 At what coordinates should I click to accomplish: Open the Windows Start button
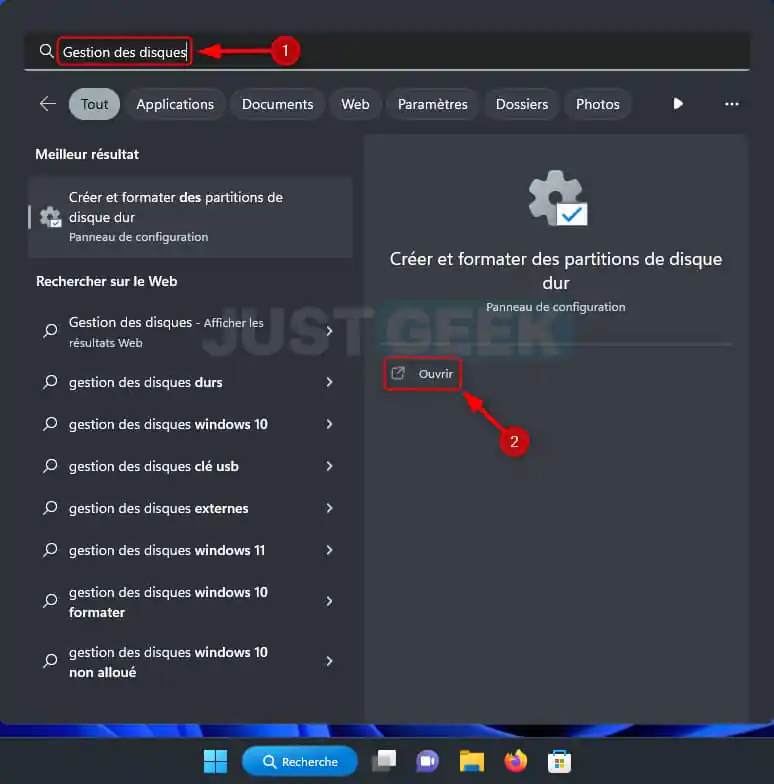coord(216,762)
